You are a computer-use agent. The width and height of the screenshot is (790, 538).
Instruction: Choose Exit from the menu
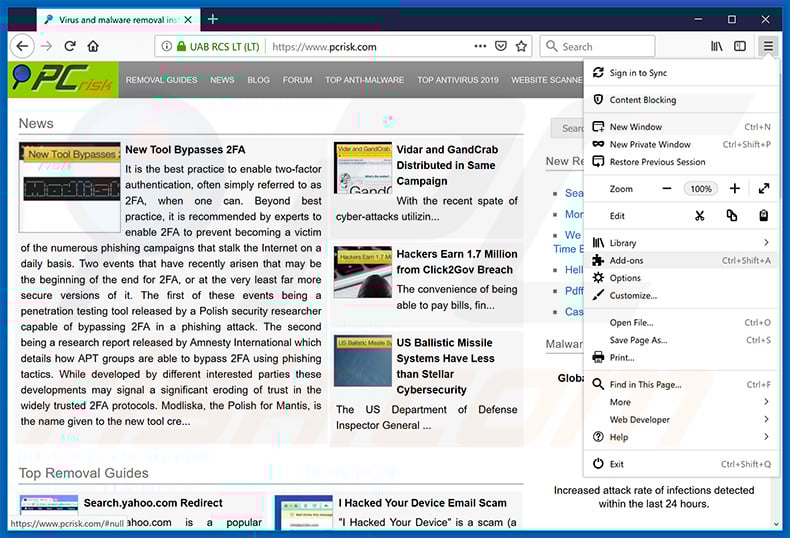pos(682,464)
